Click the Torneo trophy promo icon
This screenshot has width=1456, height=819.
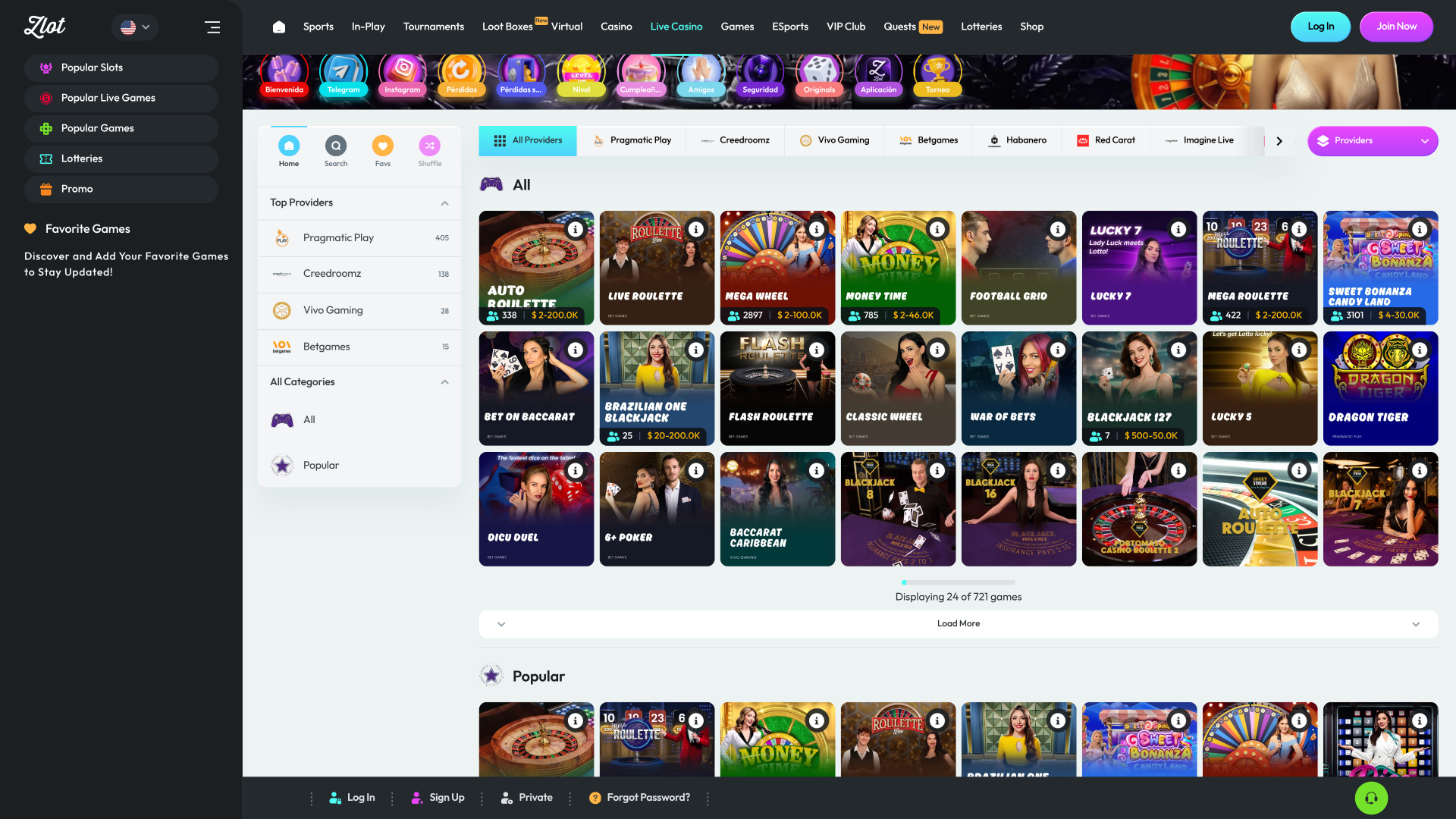(x=938, y=75)
